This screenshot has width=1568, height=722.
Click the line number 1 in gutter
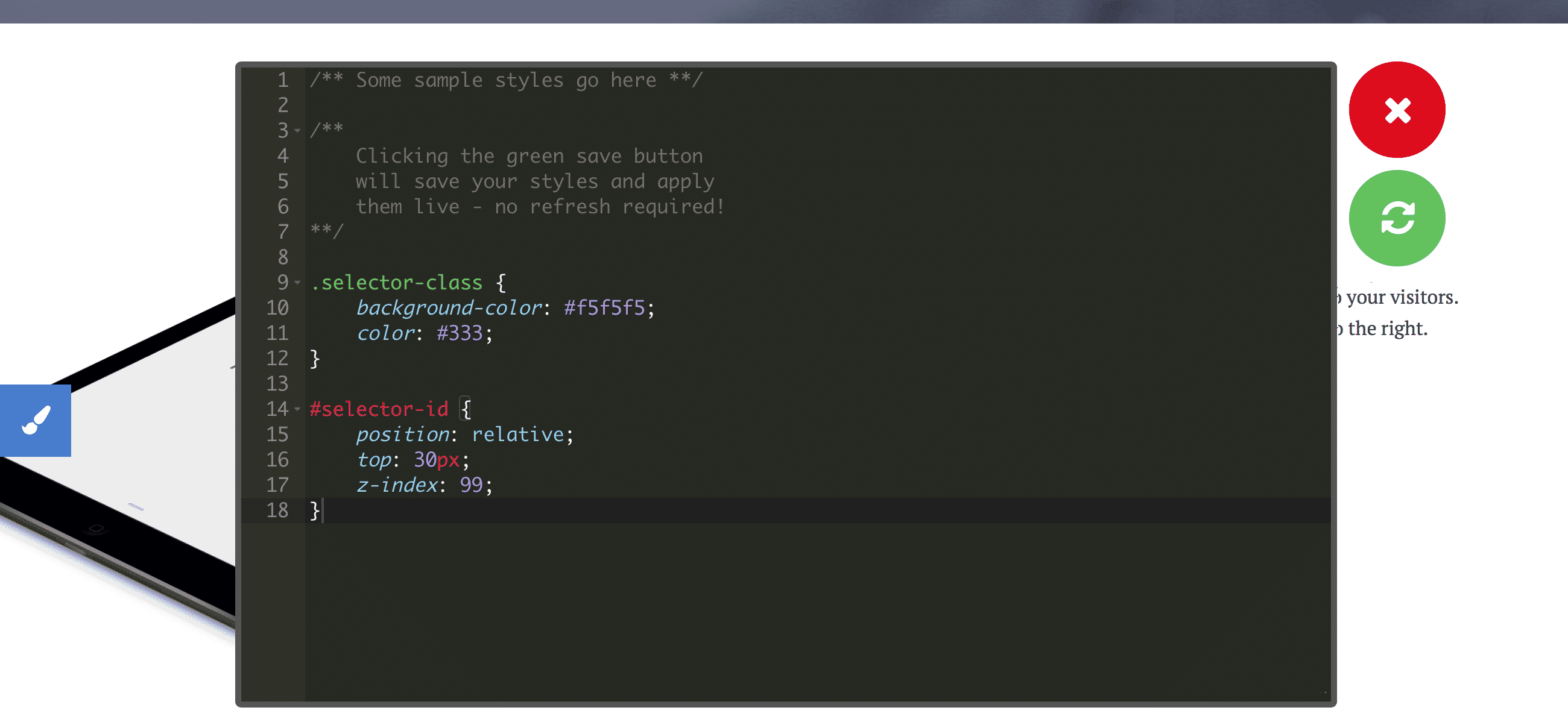click(283, 80)
